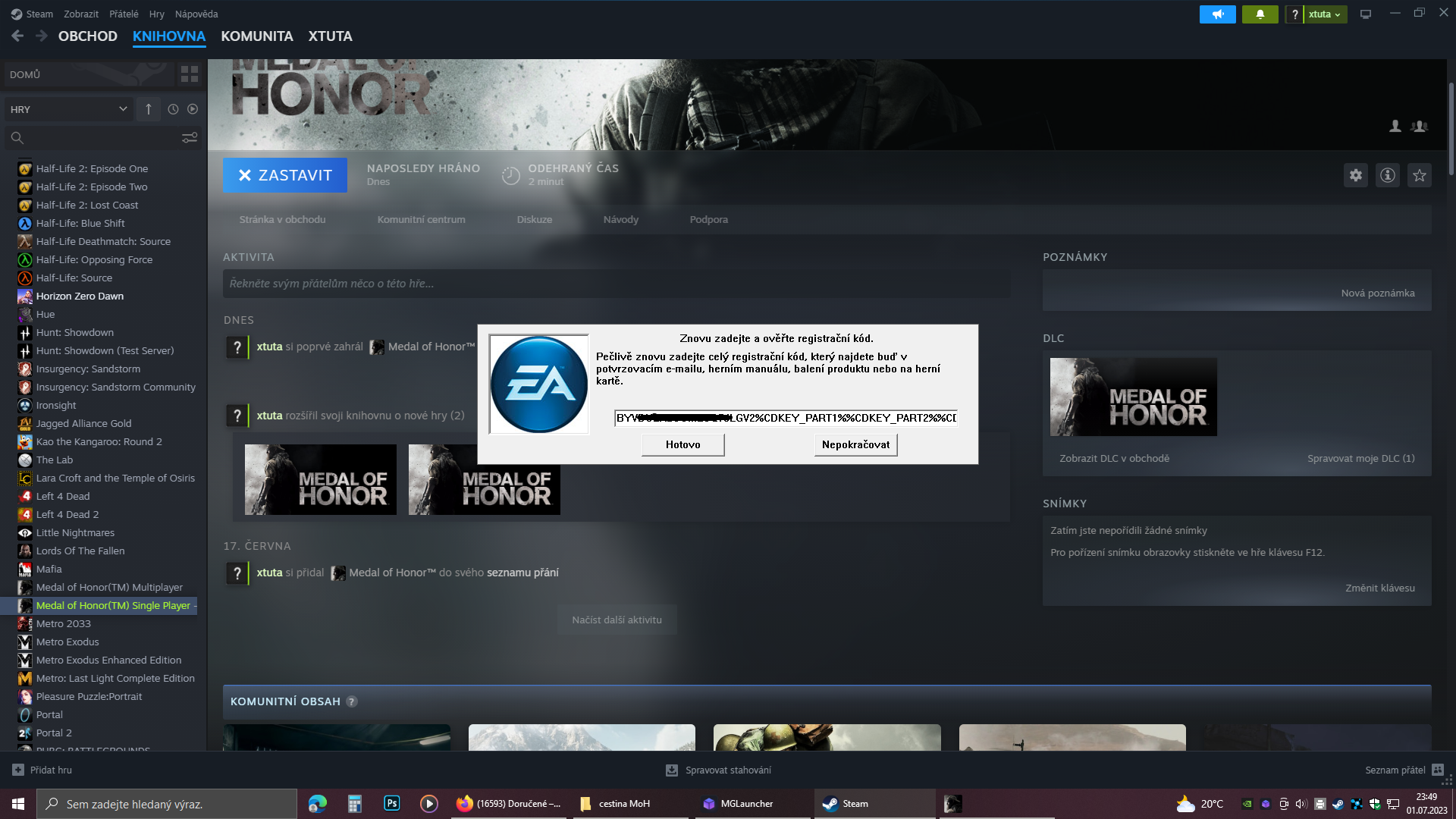Go forward with the right arrow
1456x819 pixels.
[42, 36]
